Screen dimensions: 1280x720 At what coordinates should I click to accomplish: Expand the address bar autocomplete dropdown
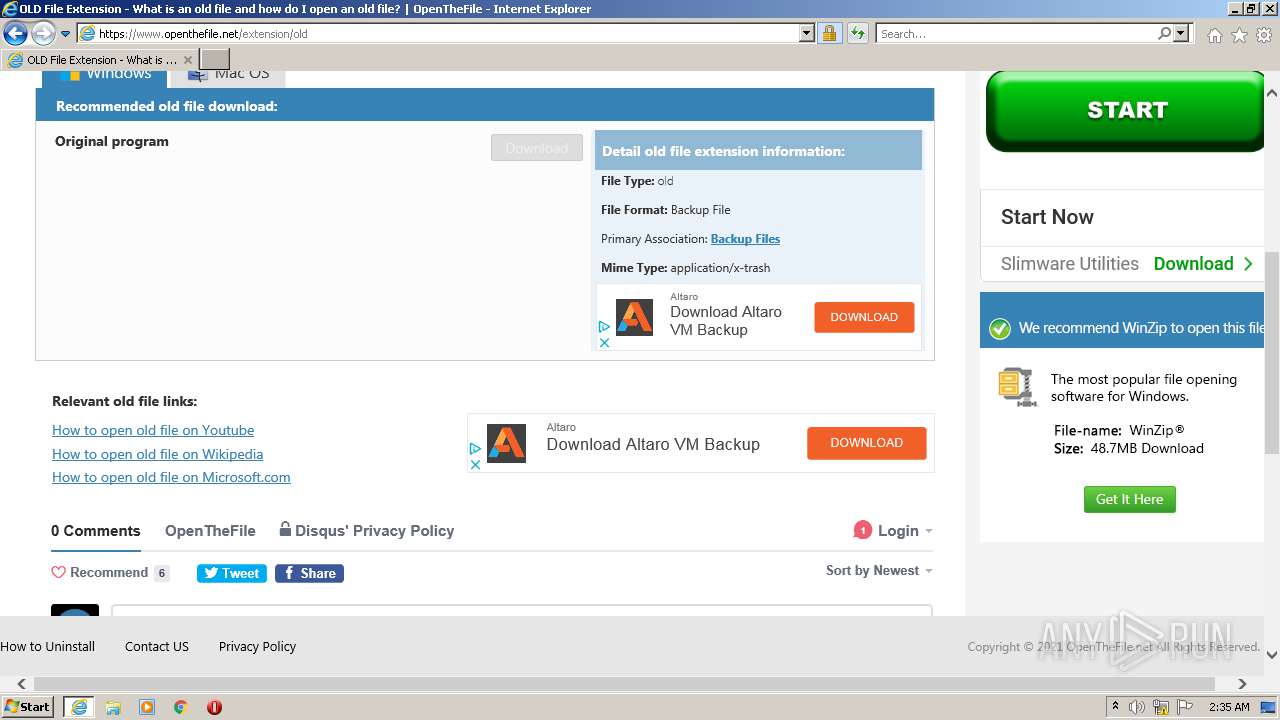coord(807,33)
